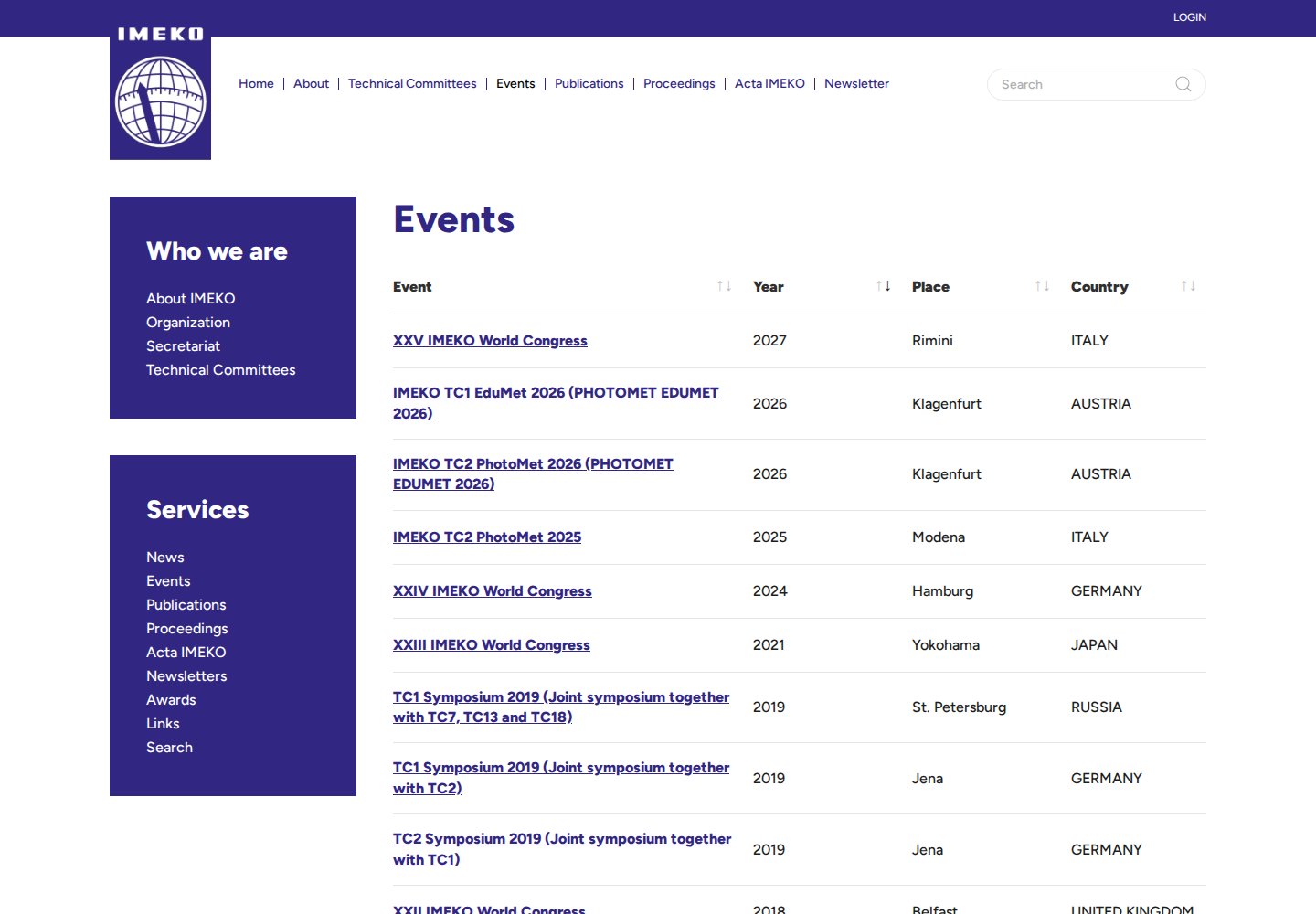
Task: Click the search magnifier icon
Action: [1183, 84]
